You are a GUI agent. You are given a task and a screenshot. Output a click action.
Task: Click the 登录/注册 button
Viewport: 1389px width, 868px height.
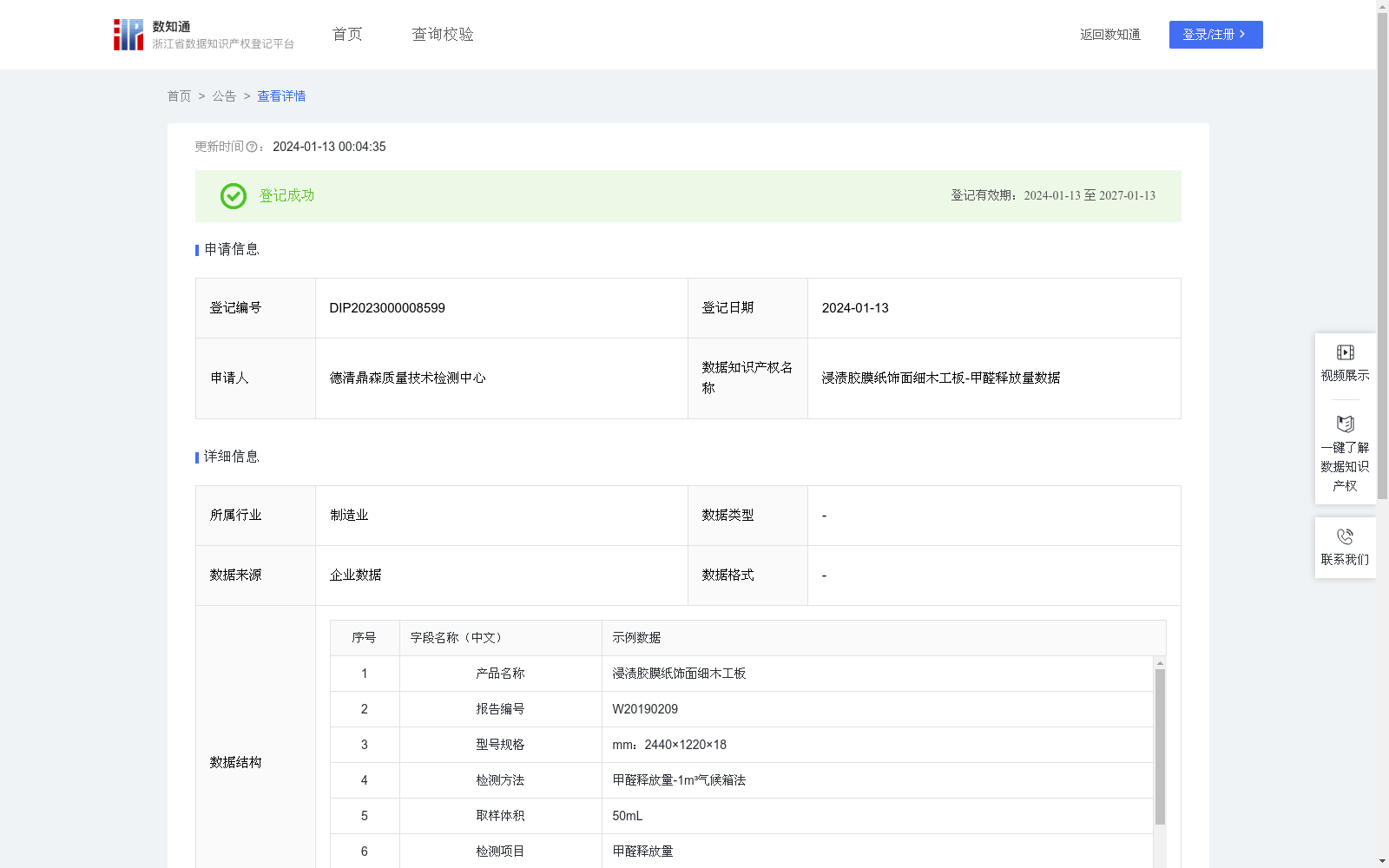tap(1215, 35)
